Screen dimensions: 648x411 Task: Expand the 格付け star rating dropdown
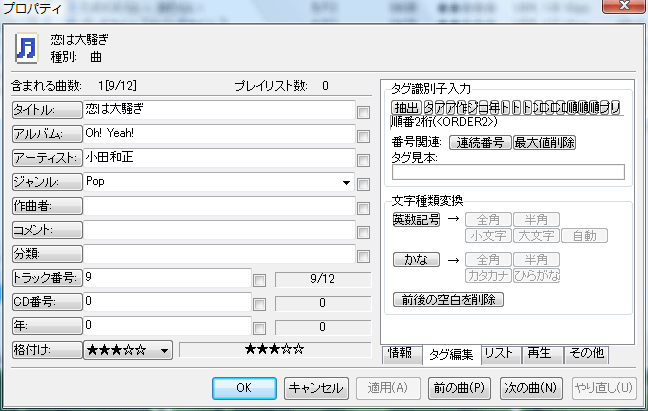pos(164,350)
